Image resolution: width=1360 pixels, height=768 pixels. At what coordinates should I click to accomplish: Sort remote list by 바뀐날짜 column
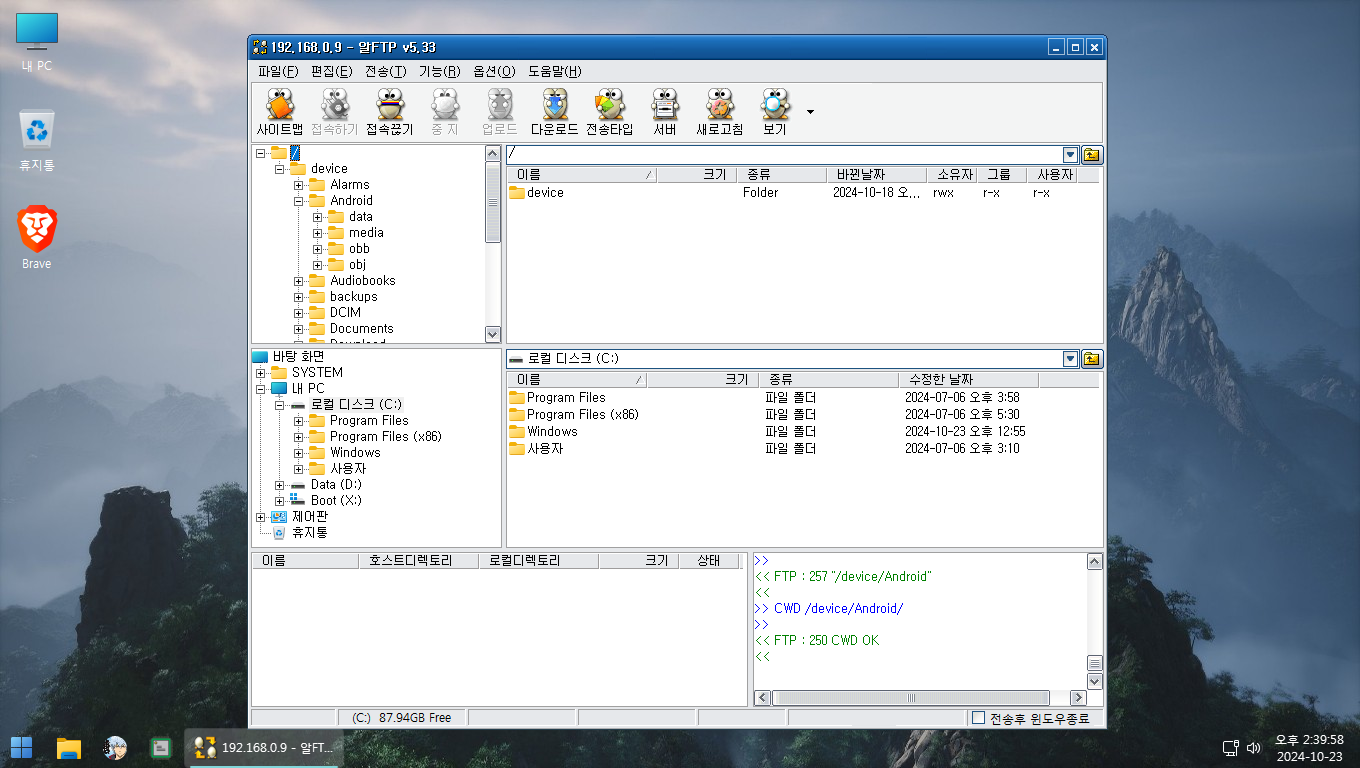877,175
